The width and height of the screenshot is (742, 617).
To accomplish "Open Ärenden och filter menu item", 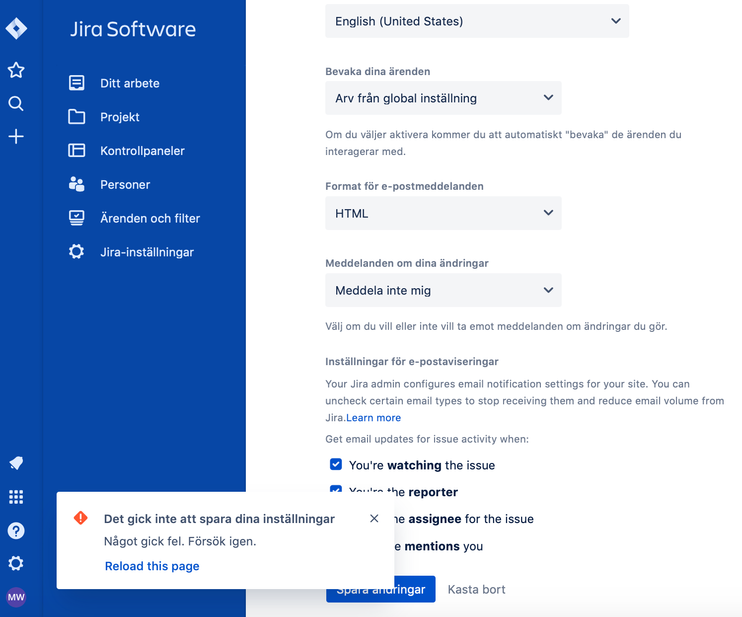I will point(150,218).
